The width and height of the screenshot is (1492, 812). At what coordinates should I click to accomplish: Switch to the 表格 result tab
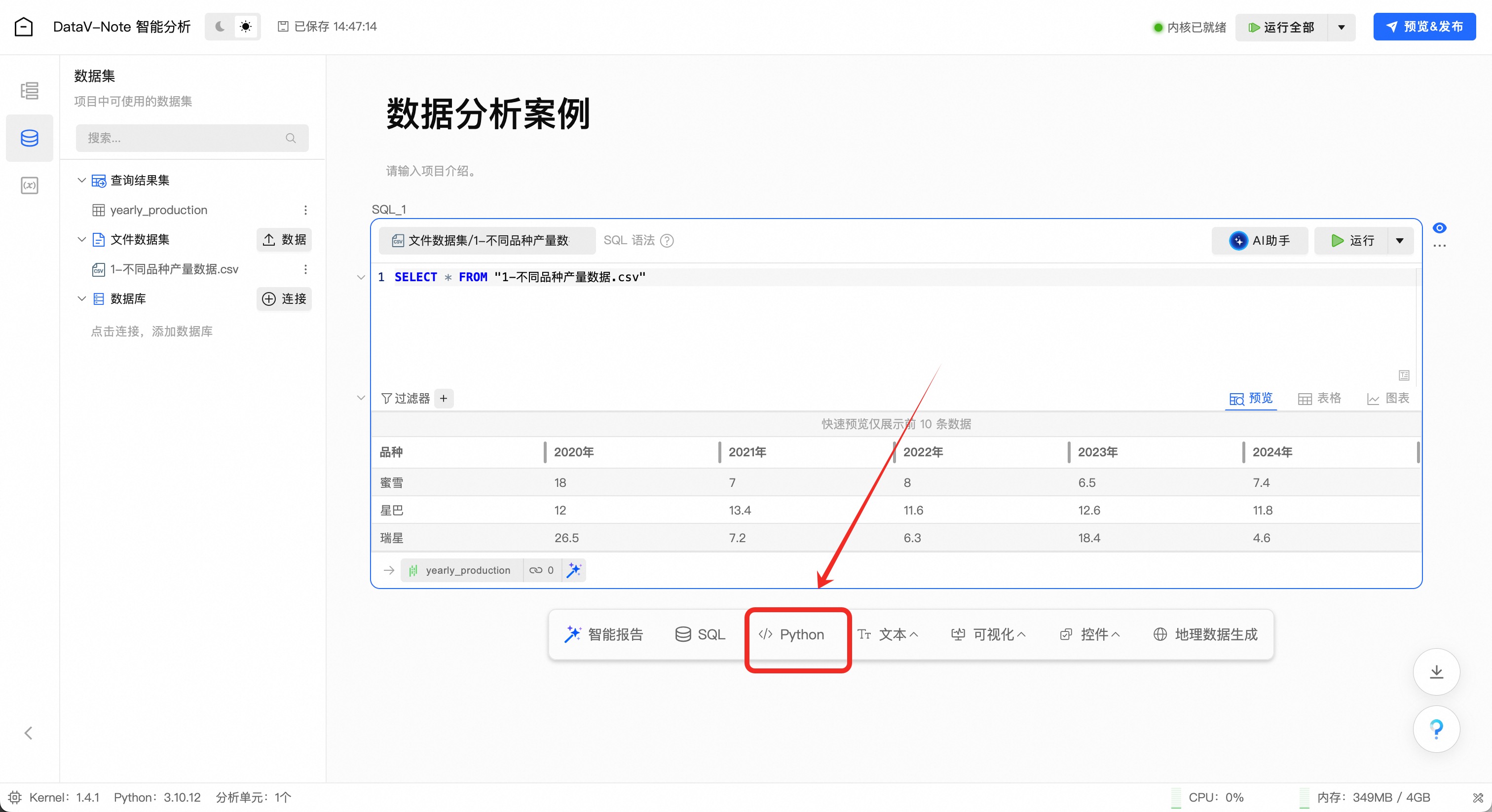tap(1320, 399)
